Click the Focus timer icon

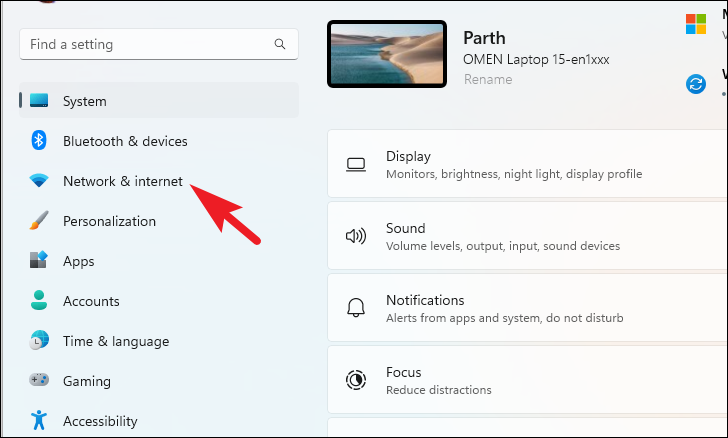[x=356, y=380]
